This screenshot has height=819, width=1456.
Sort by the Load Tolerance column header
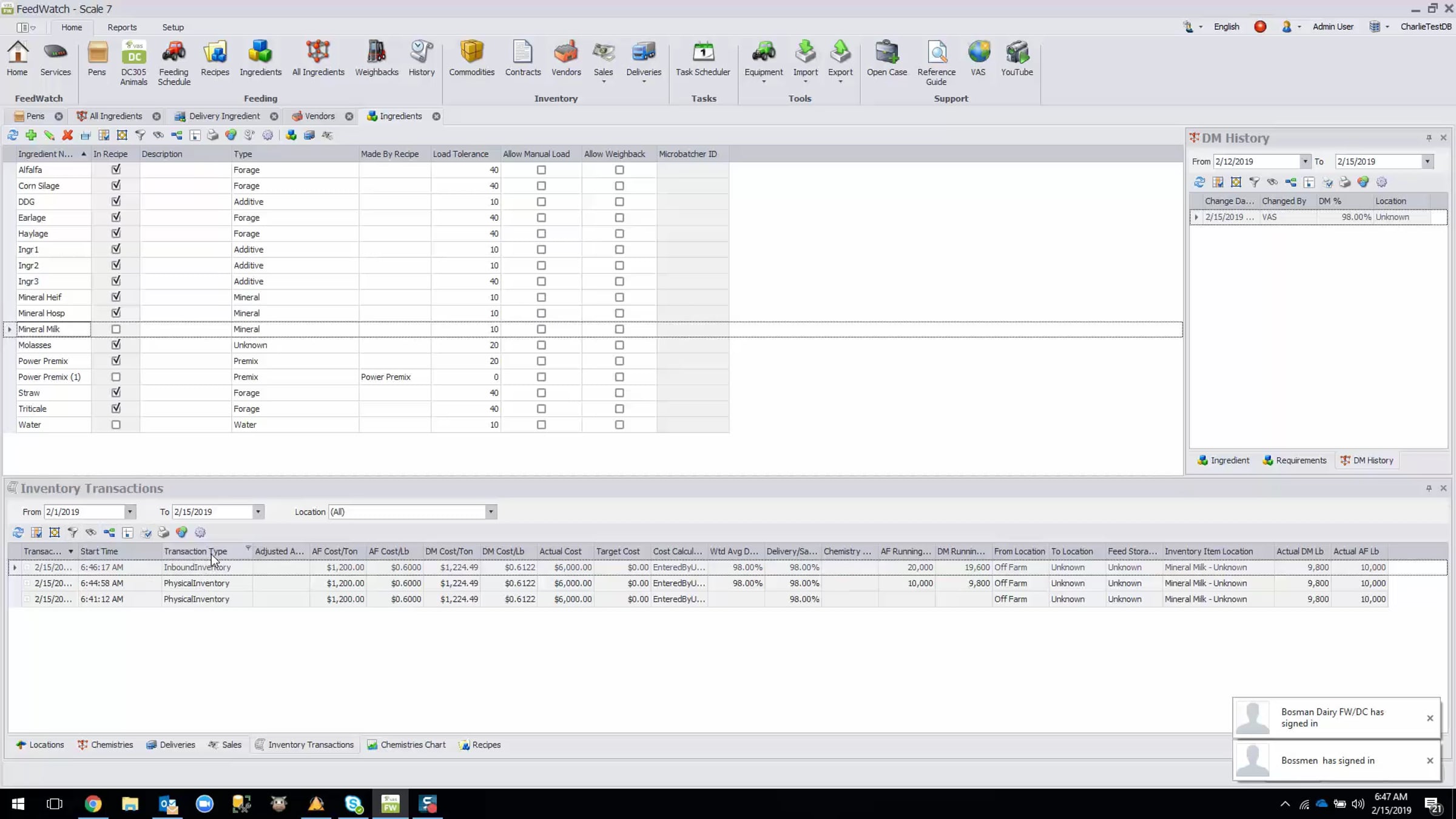460,154
